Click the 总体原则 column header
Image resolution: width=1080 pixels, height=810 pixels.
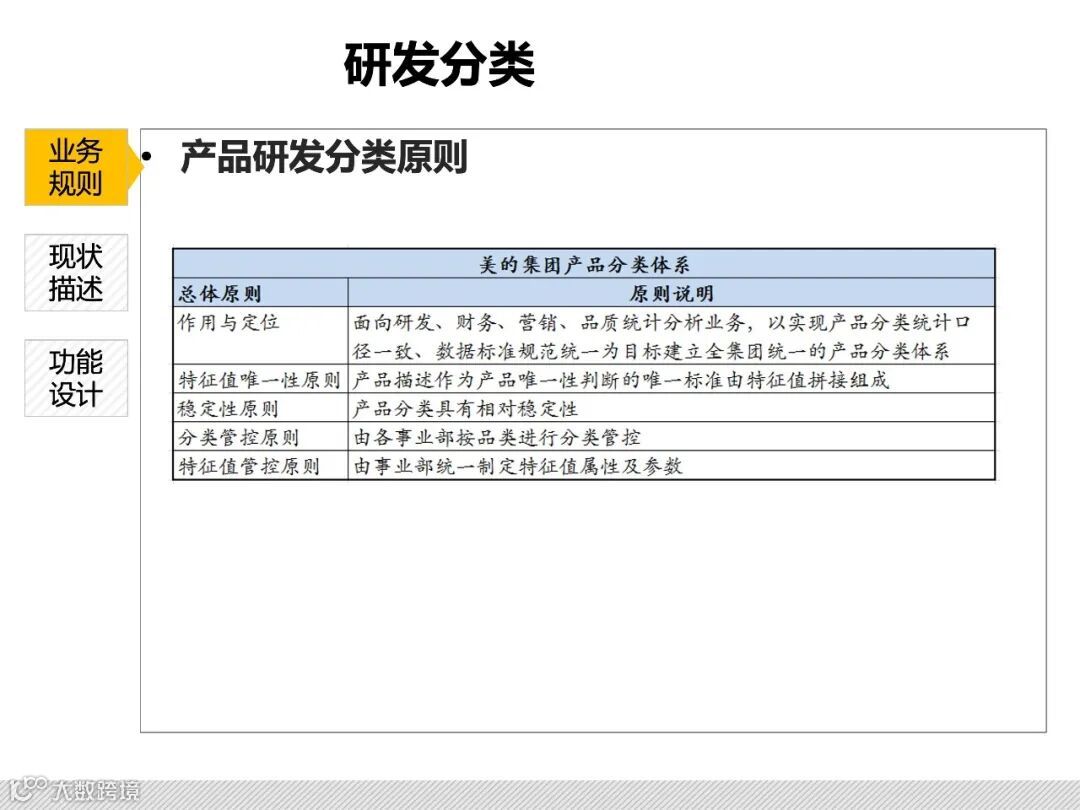point(261,293)
